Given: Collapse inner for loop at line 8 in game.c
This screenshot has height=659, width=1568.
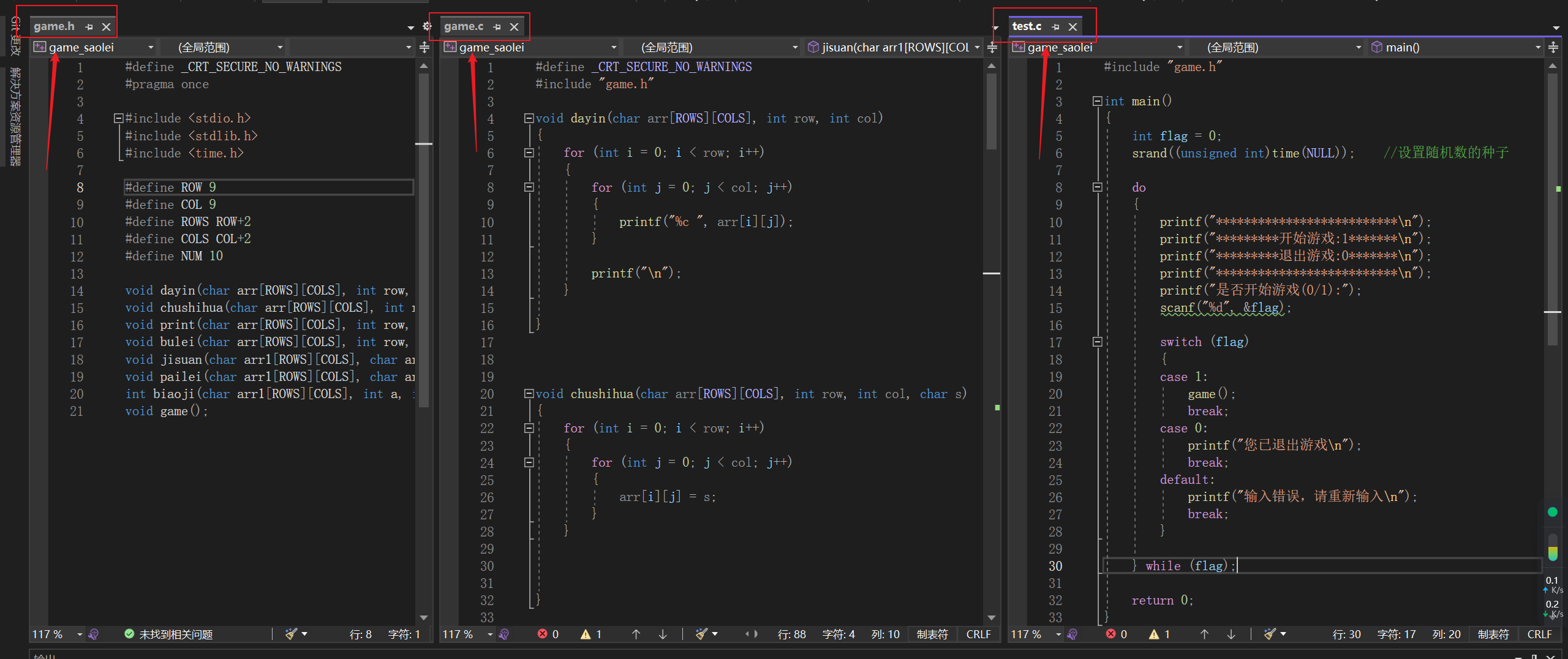Looking at the screenshot, I should [529, 187].
